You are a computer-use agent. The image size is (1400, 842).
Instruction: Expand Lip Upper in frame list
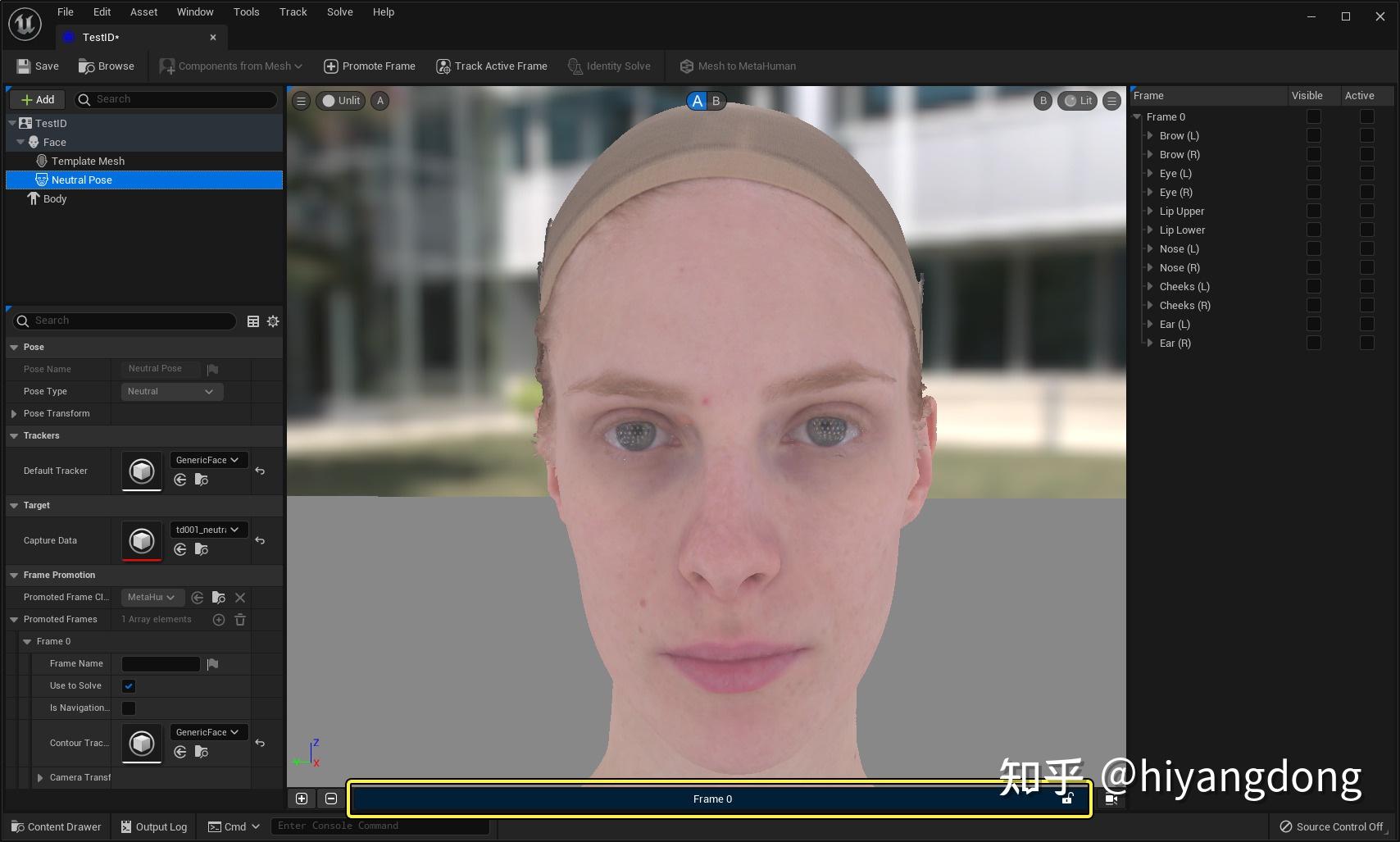click(x=1150, y=212)
